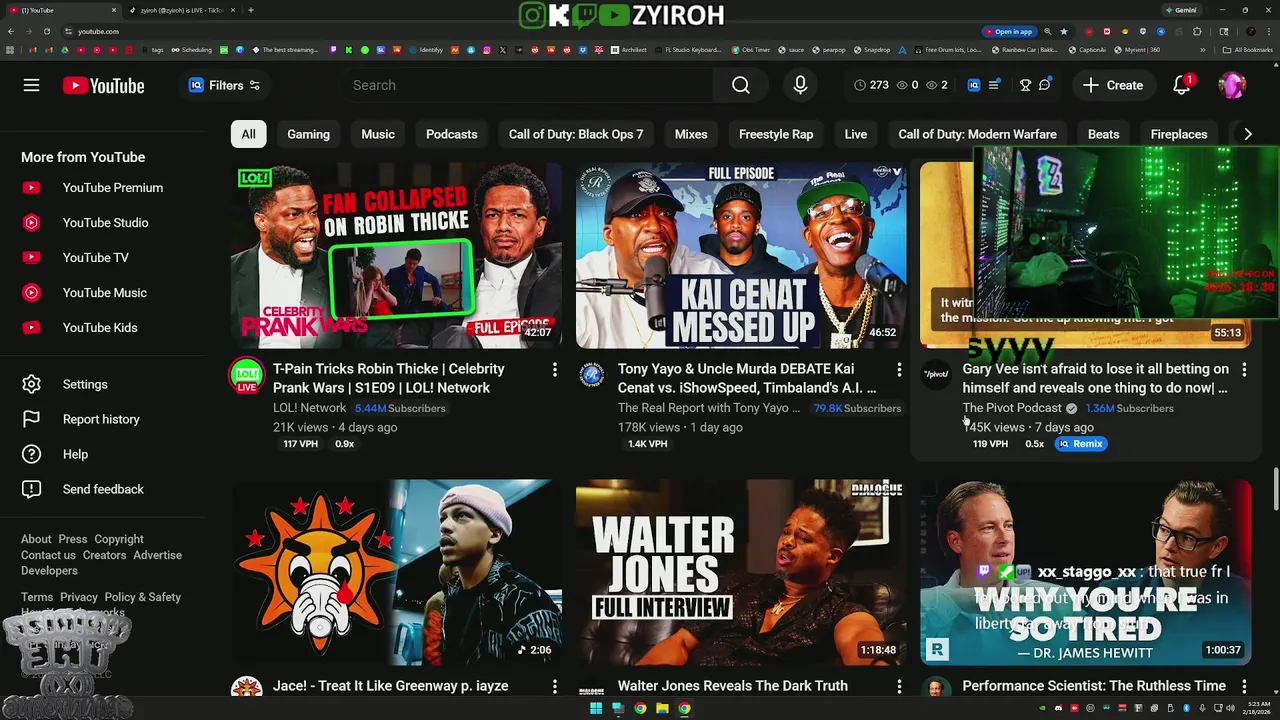
Task: Click the YouTube logo home link
Action: coord(103,85)
